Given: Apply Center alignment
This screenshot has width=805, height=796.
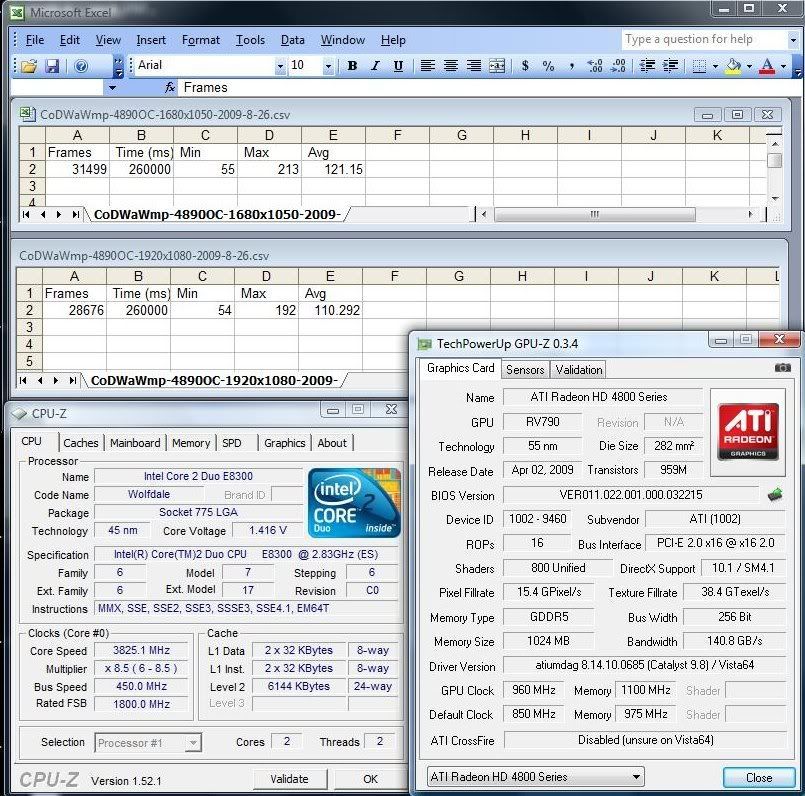Looking at the screenshot, I should pyautogui.click(x=450, y=66).
